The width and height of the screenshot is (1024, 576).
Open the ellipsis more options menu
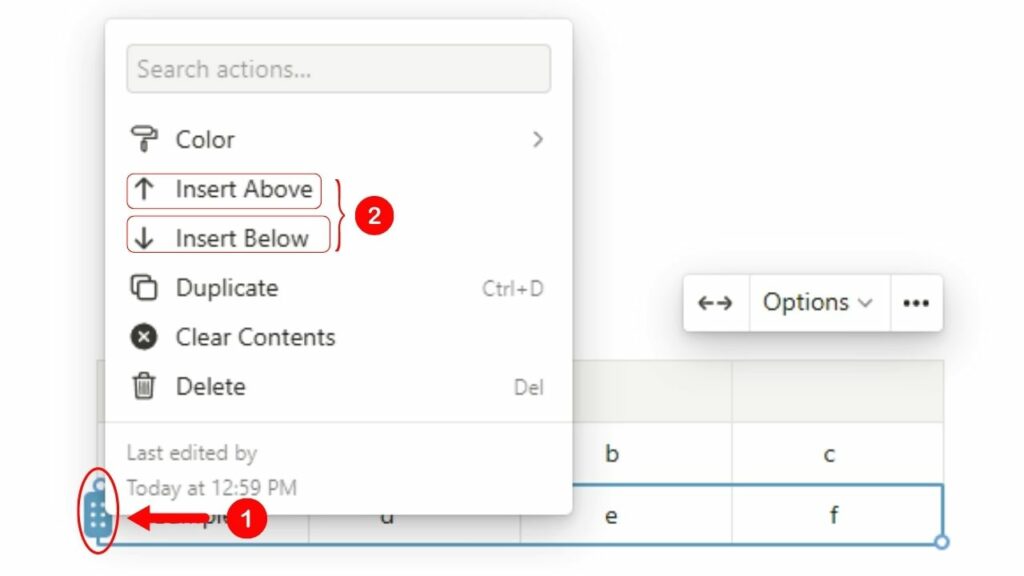pos(915,302)
